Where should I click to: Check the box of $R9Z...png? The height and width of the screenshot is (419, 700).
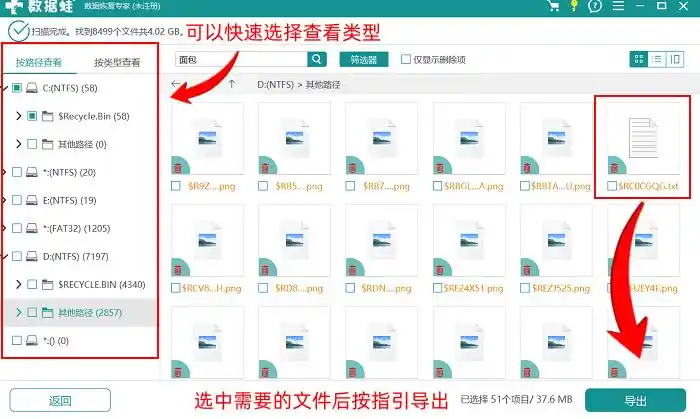pyautogui.click(x=176, y=186)
